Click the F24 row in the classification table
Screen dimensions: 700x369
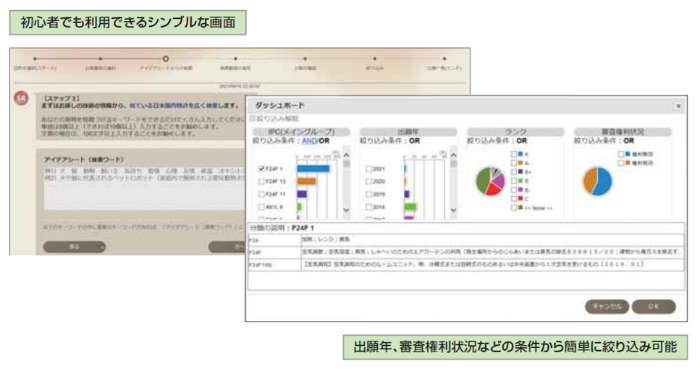tap(466, 240)
